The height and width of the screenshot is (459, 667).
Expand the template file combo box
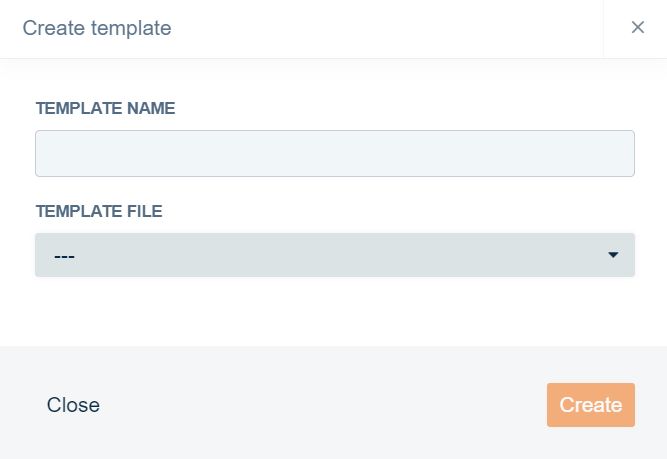click(334, 255)
